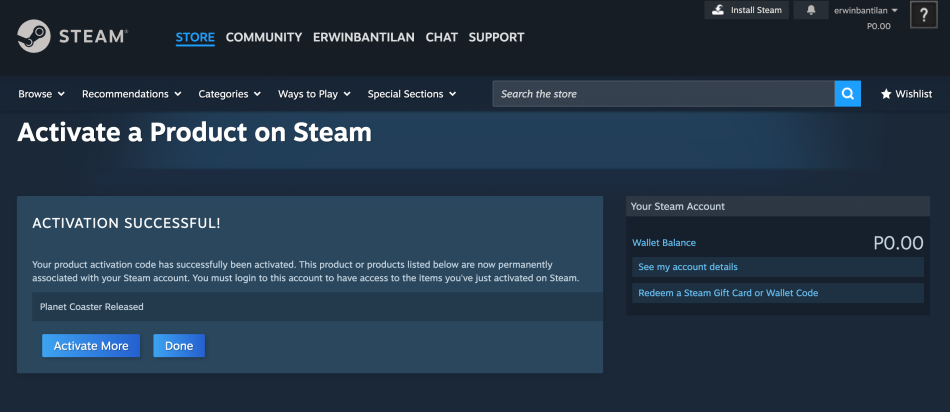Switch to the COMMUNITY tab
This screenshot has width=950, height=412.
click(263, 38)
